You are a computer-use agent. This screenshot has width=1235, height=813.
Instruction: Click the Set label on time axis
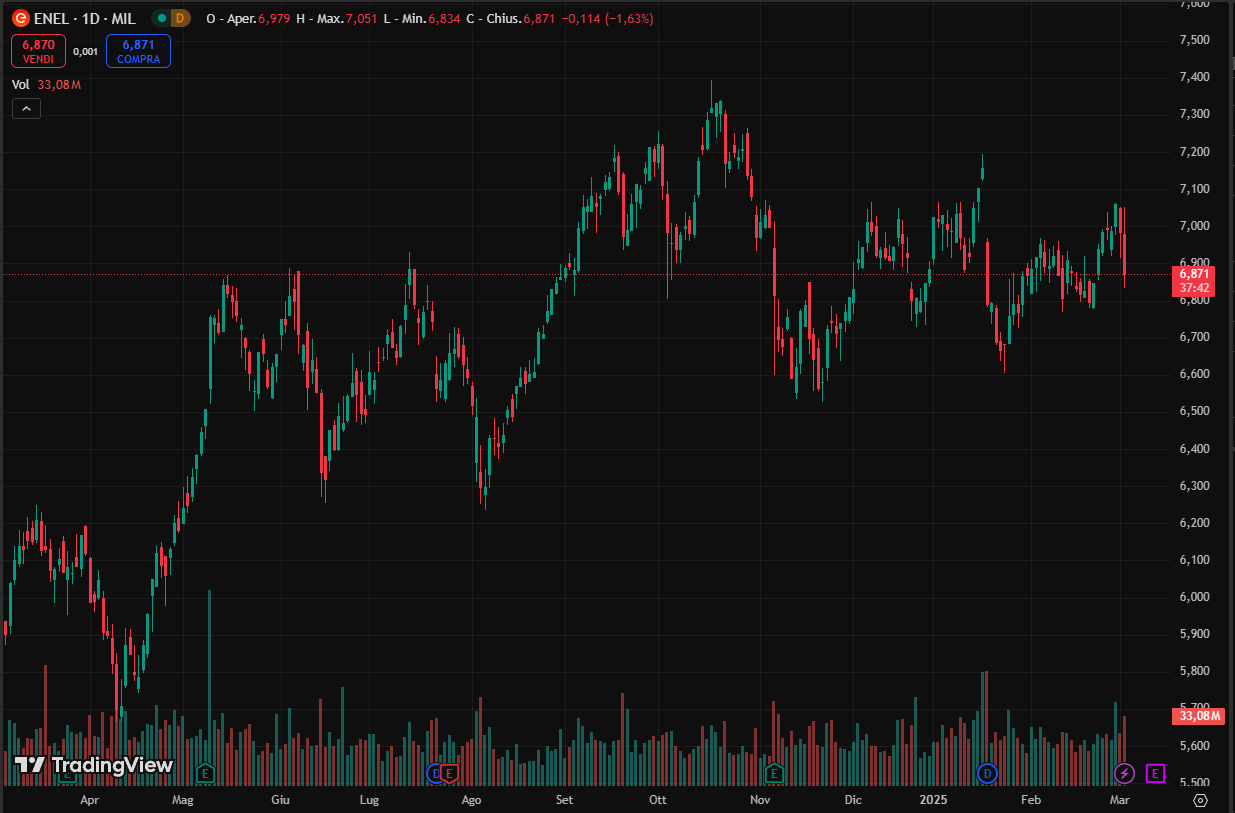(x=564, y=800)
